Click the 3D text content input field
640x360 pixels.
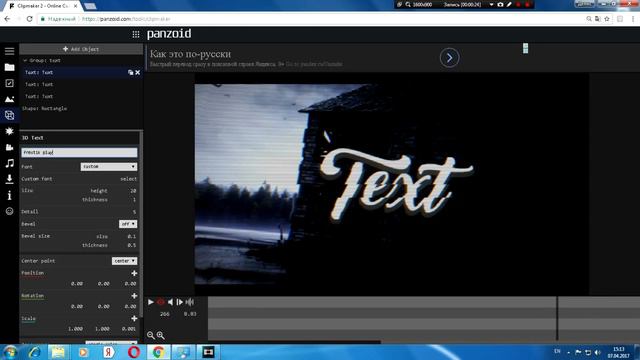pos(79,152)
